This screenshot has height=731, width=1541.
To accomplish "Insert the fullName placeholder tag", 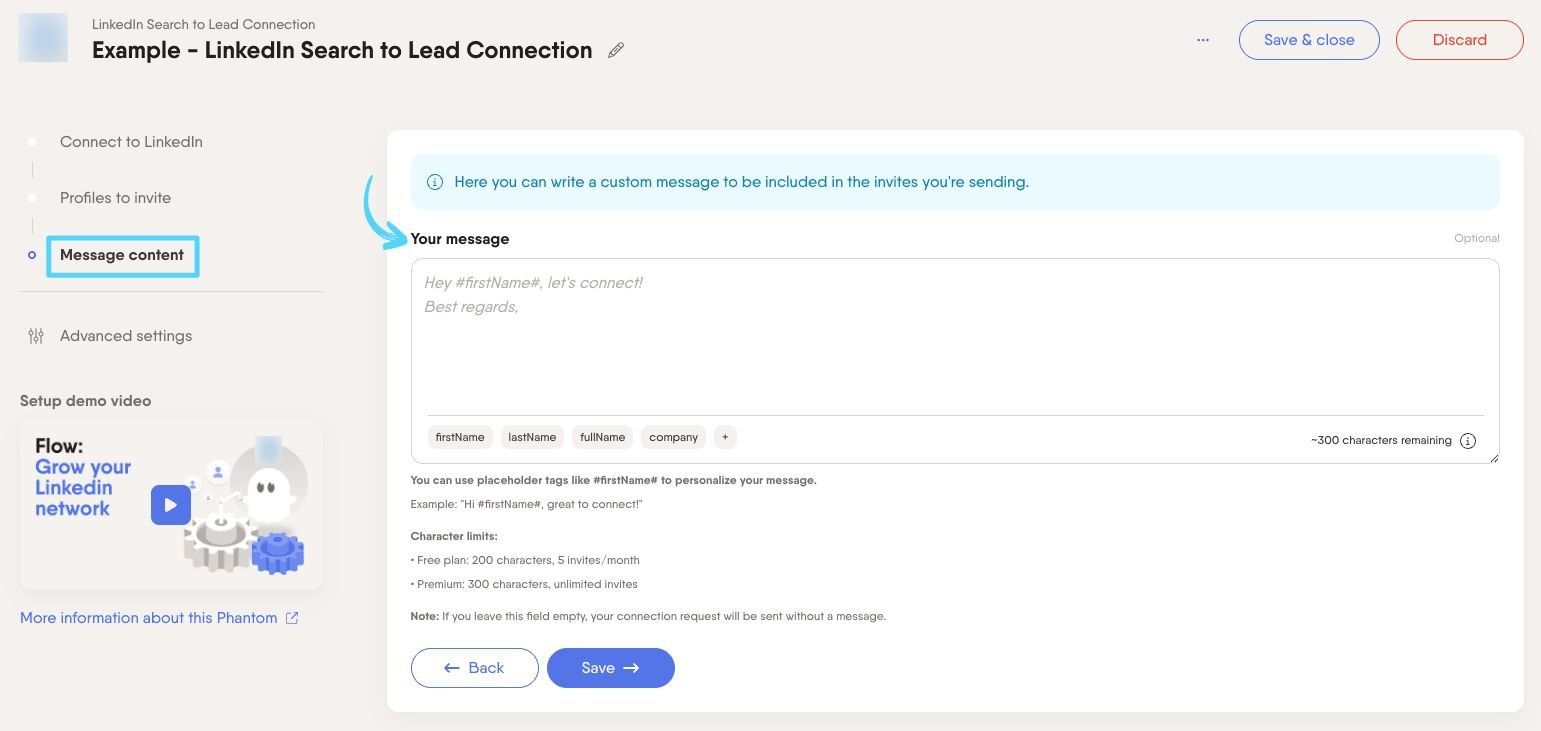I will point(603,437).
